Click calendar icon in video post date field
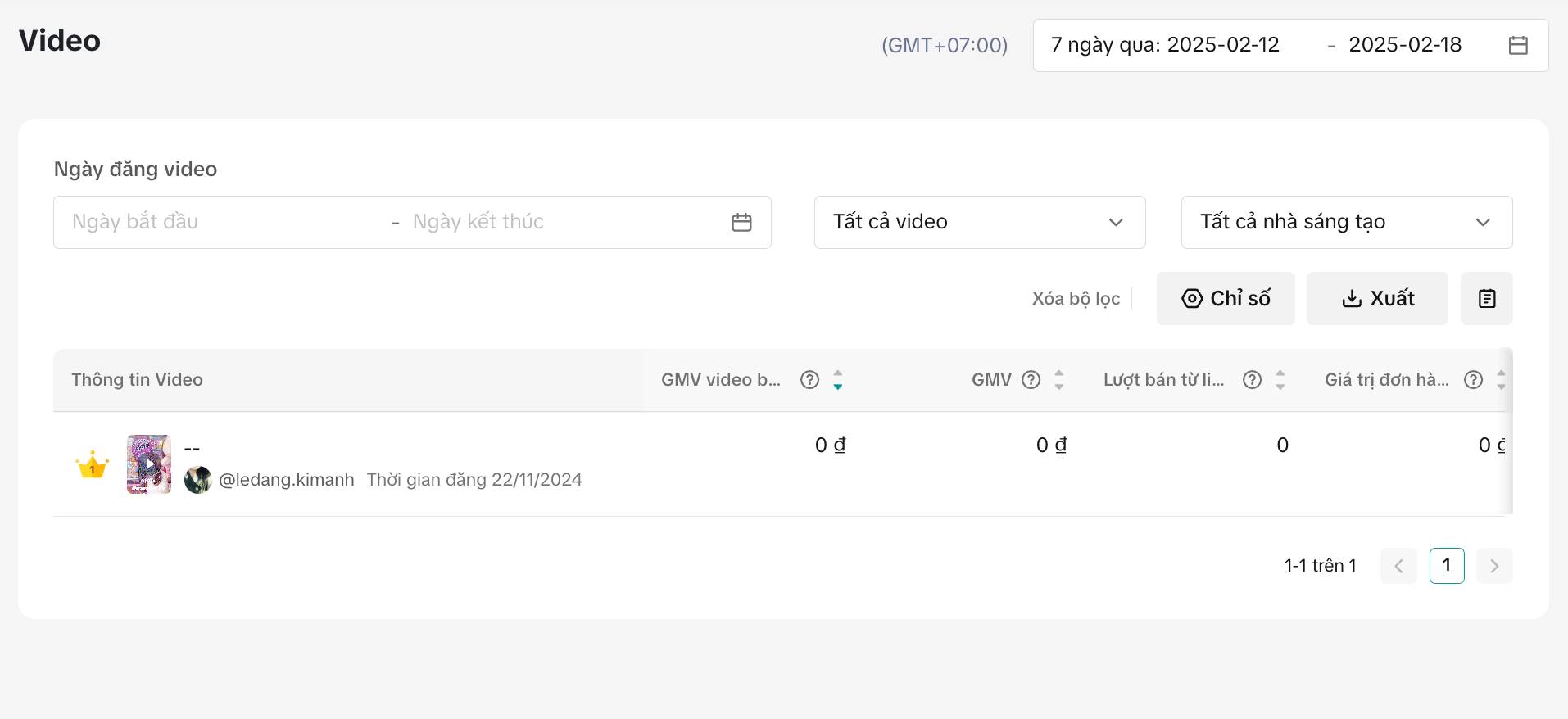This screenshot has width=1568, height=719. [741, 222]
